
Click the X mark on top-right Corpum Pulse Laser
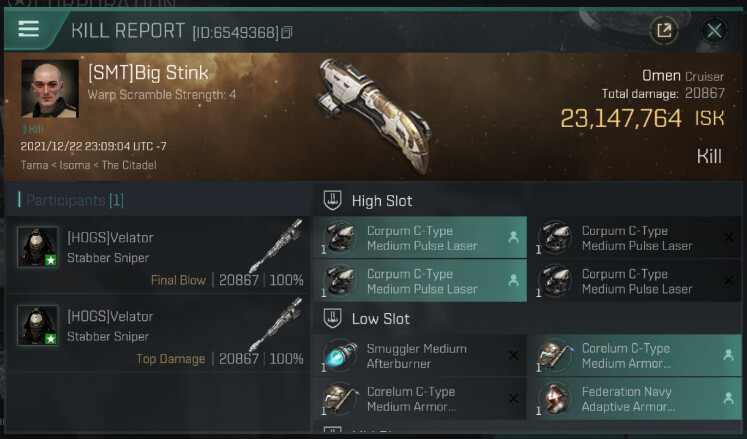(x=728, y=238)
